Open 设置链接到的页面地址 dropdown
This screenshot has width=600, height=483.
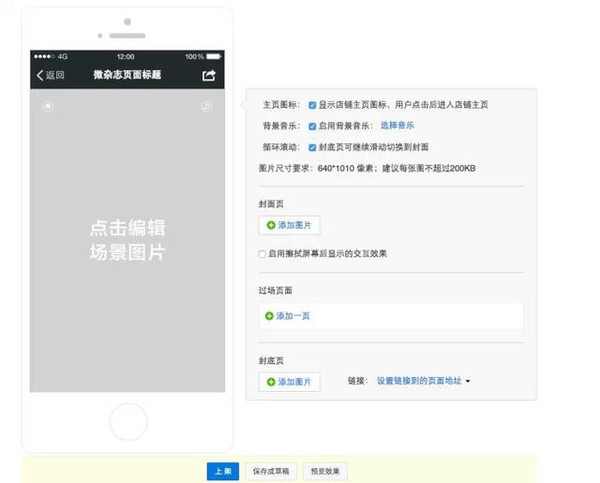423,381
